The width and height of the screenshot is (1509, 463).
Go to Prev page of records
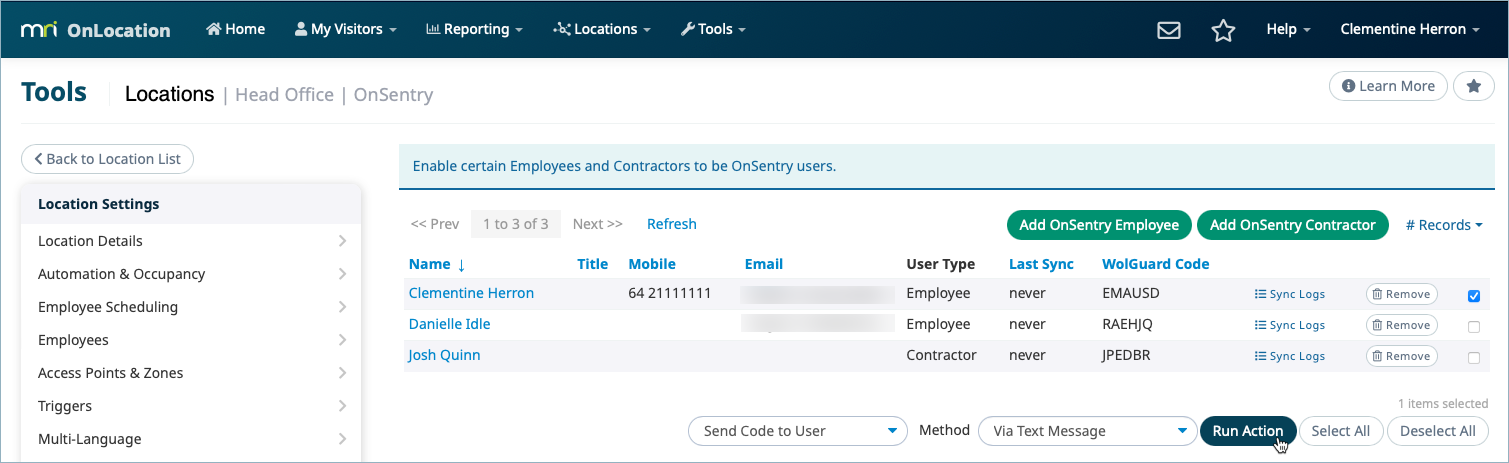click(435, 224)
